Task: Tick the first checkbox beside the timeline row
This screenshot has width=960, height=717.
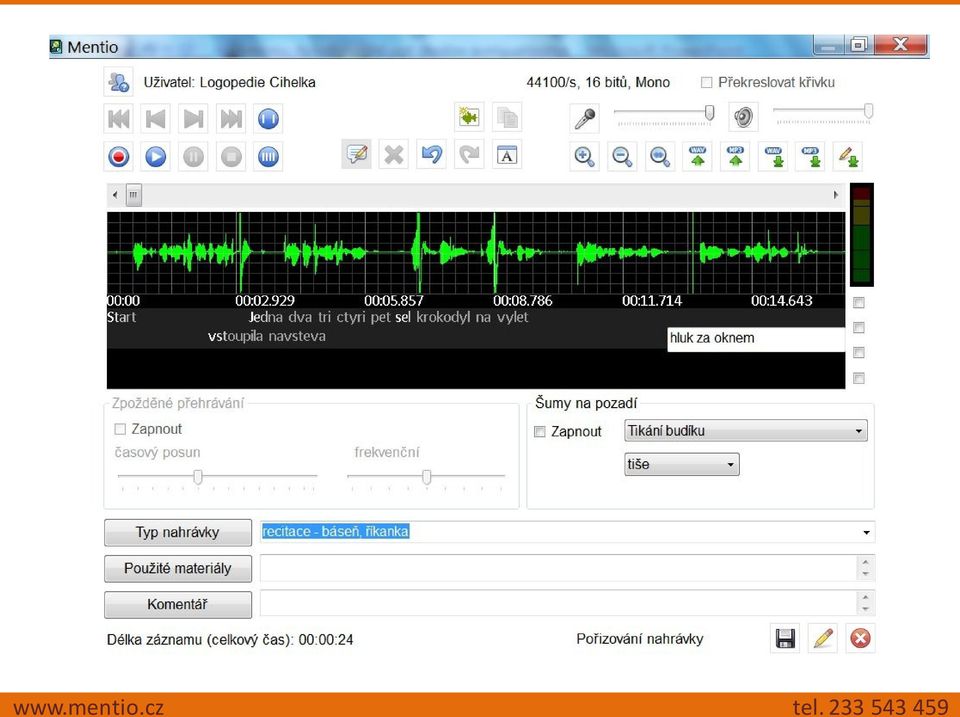Action: 859,302
